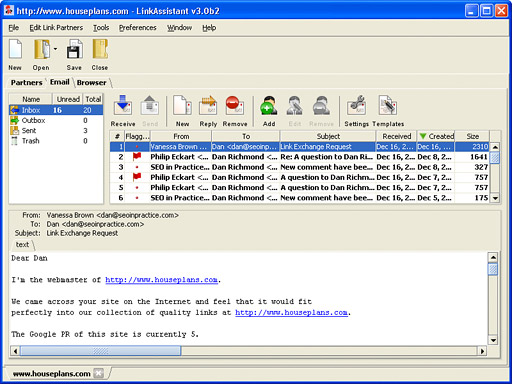512x384 pixels.
Task: Click the New project toolbar icon
Action: point(15,50)
